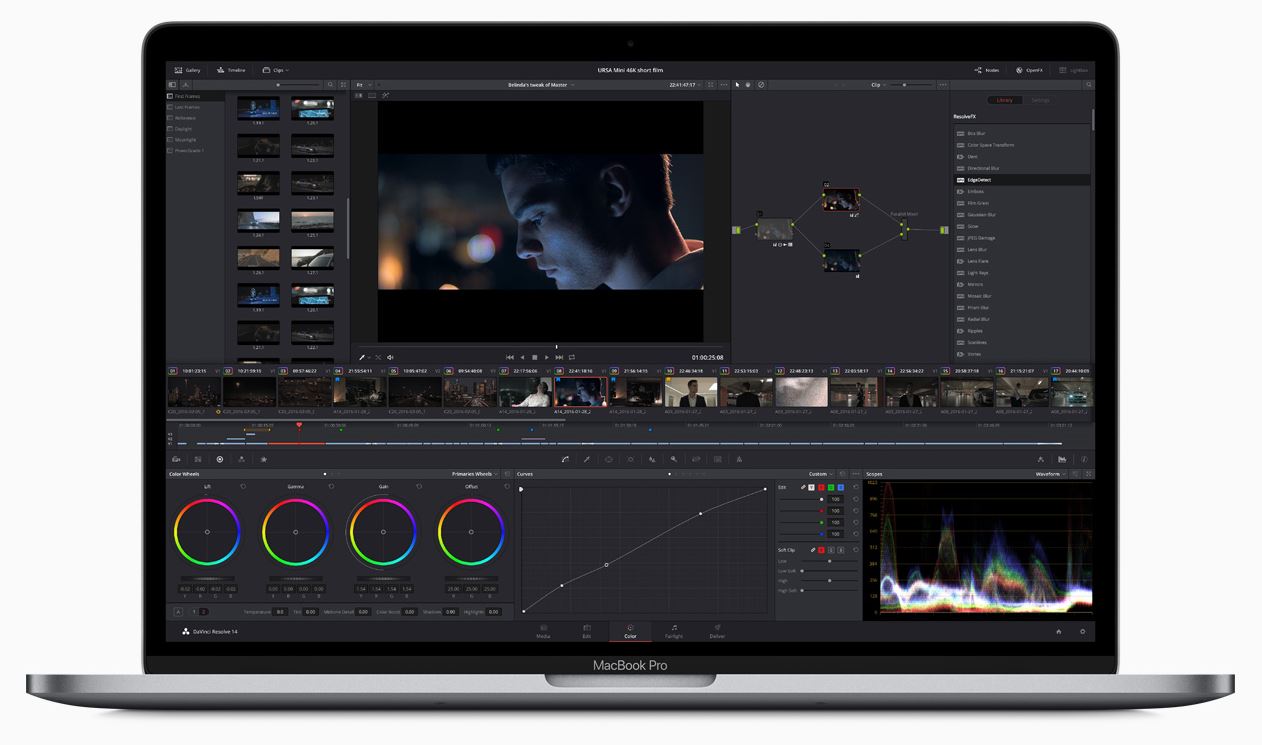Reset the Lift color wheel
This screenshot has height=745, width=1262.
(x=243, y=486)
